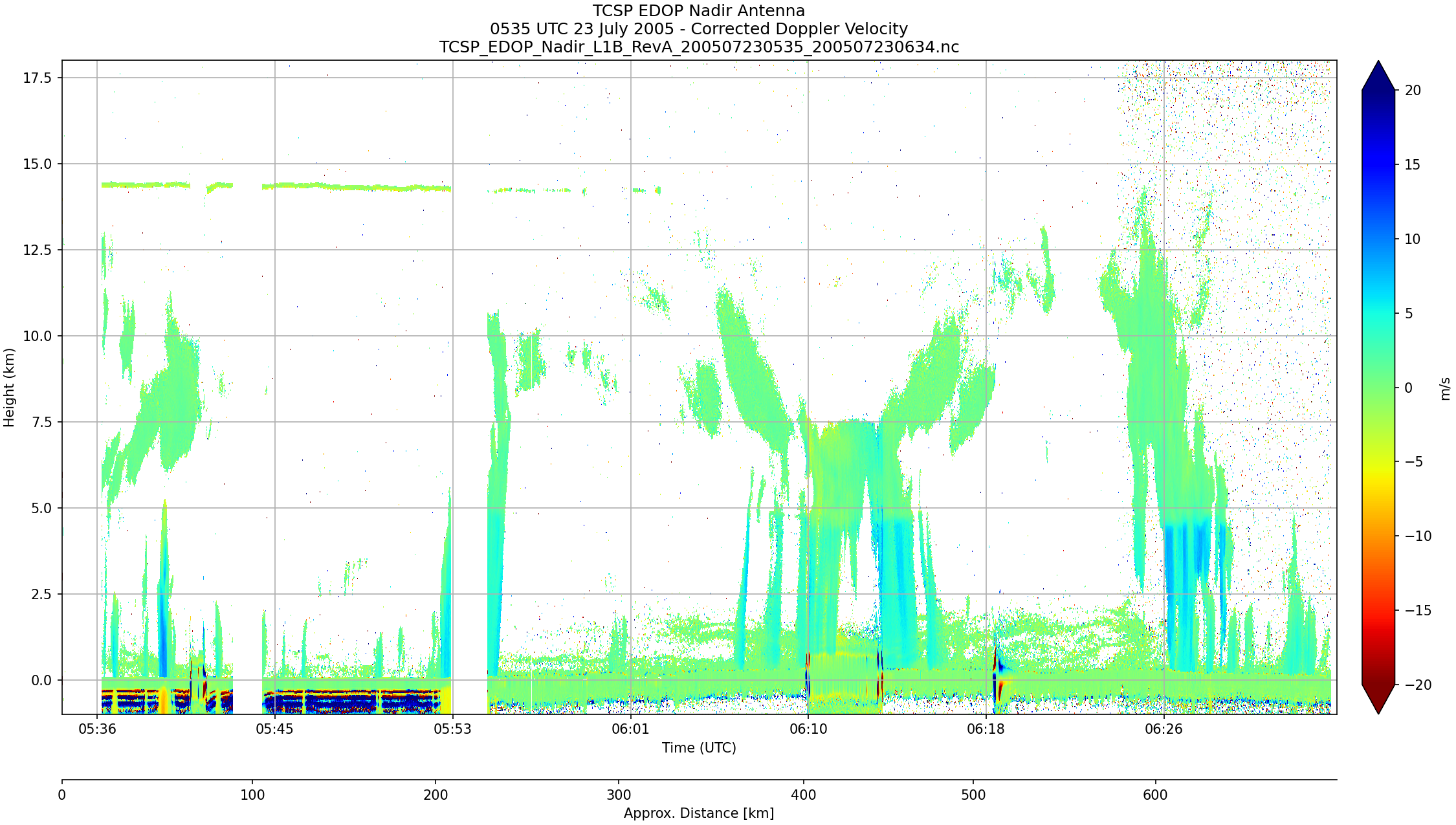Click the height tick label 0.0
Image resolution: width=1456 pixels, height=825 pixels.
tap(41, 680)
